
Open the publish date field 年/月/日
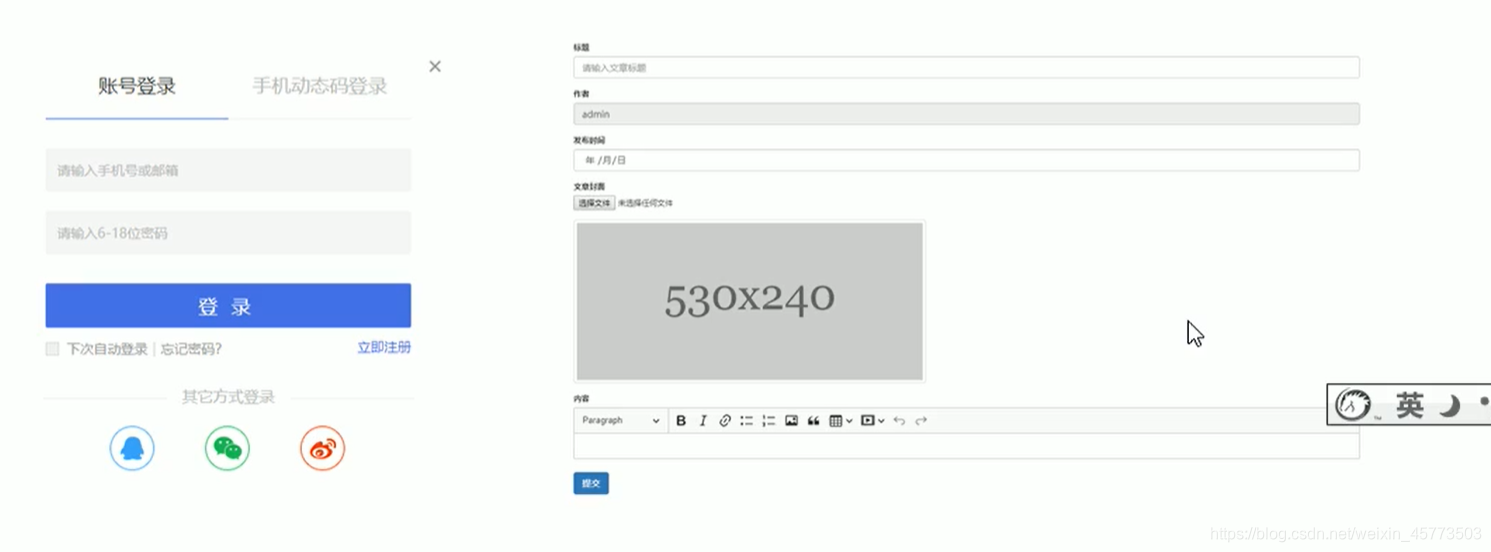point(966,160)
